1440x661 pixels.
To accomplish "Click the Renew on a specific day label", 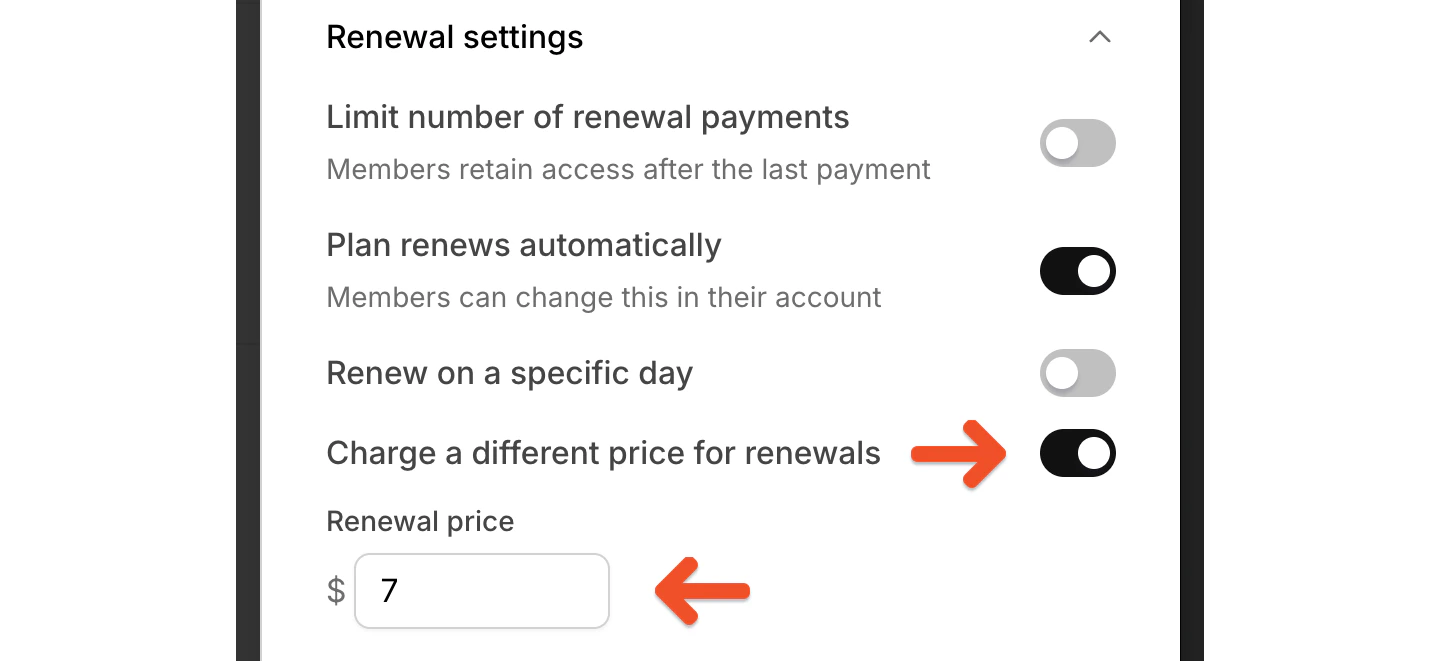I will (509, 372).
